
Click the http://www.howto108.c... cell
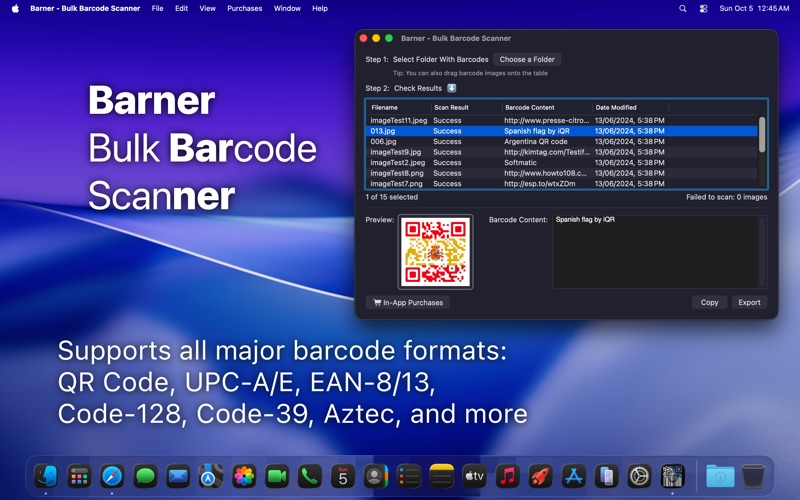coord(545,173)
